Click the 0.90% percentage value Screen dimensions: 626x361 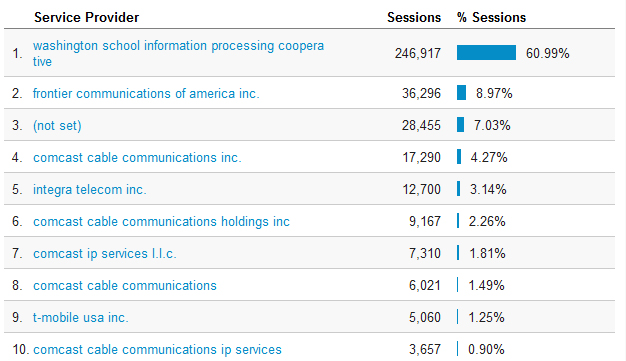pos(486,349)
